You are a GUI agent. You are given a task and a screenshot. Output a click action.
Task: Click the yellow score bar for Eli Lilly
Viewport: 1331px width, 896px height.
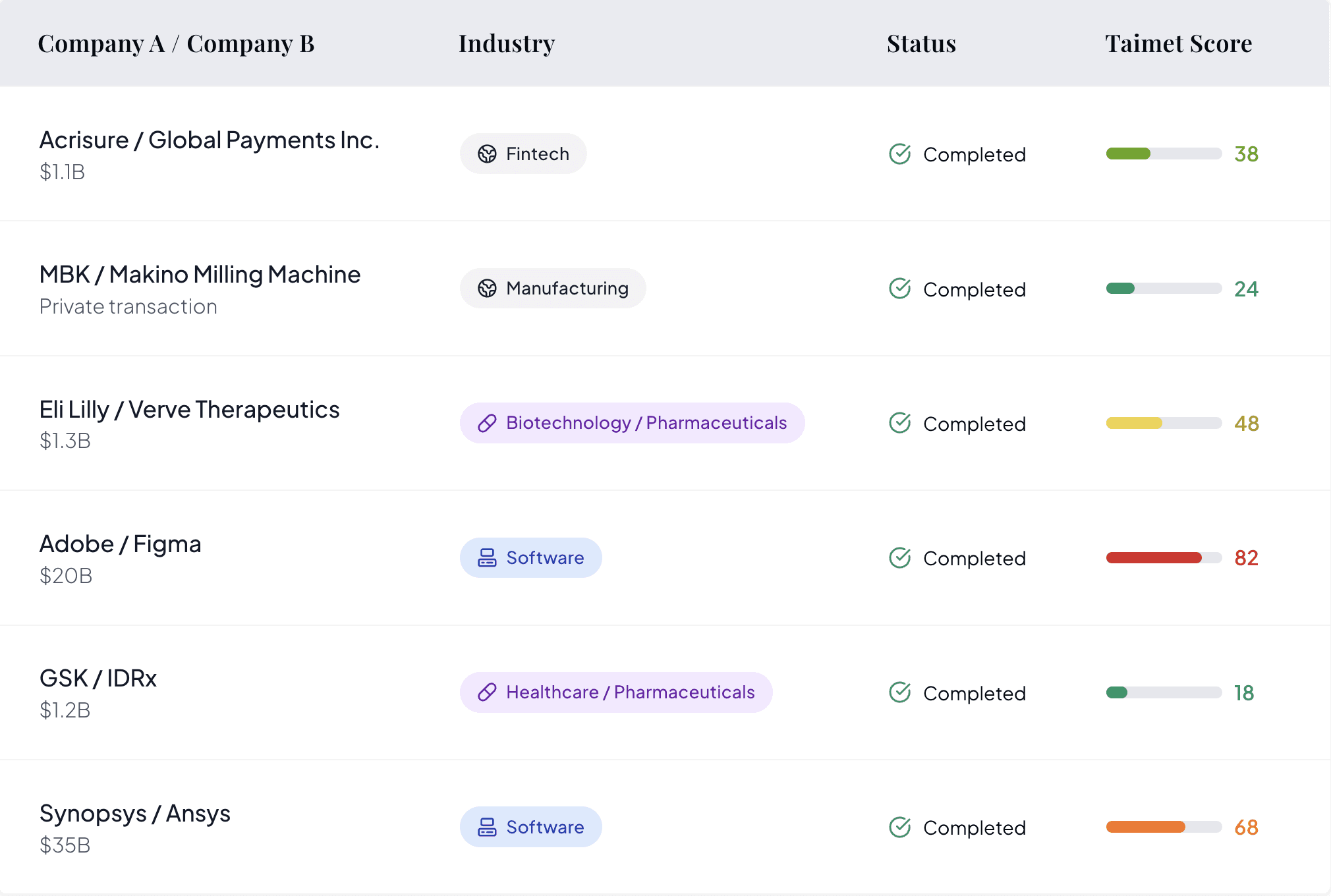(1164, 423)
